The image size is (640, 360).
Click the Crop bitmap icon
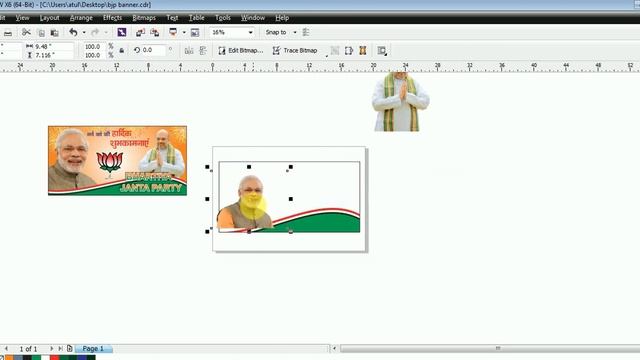(349, 51)
